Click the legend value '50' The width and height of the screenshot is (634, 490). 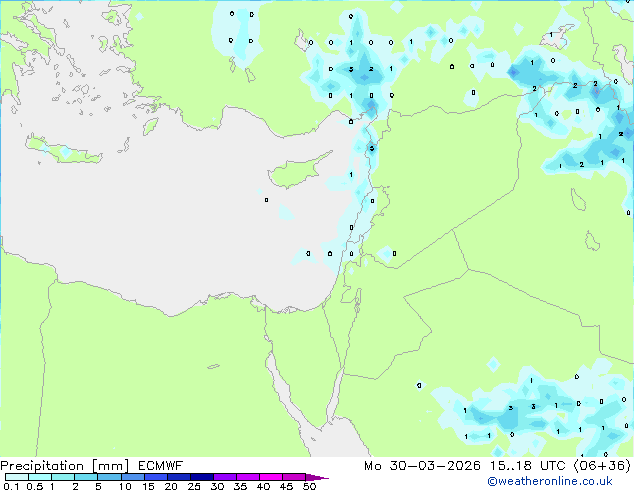(x=309, y=486)
